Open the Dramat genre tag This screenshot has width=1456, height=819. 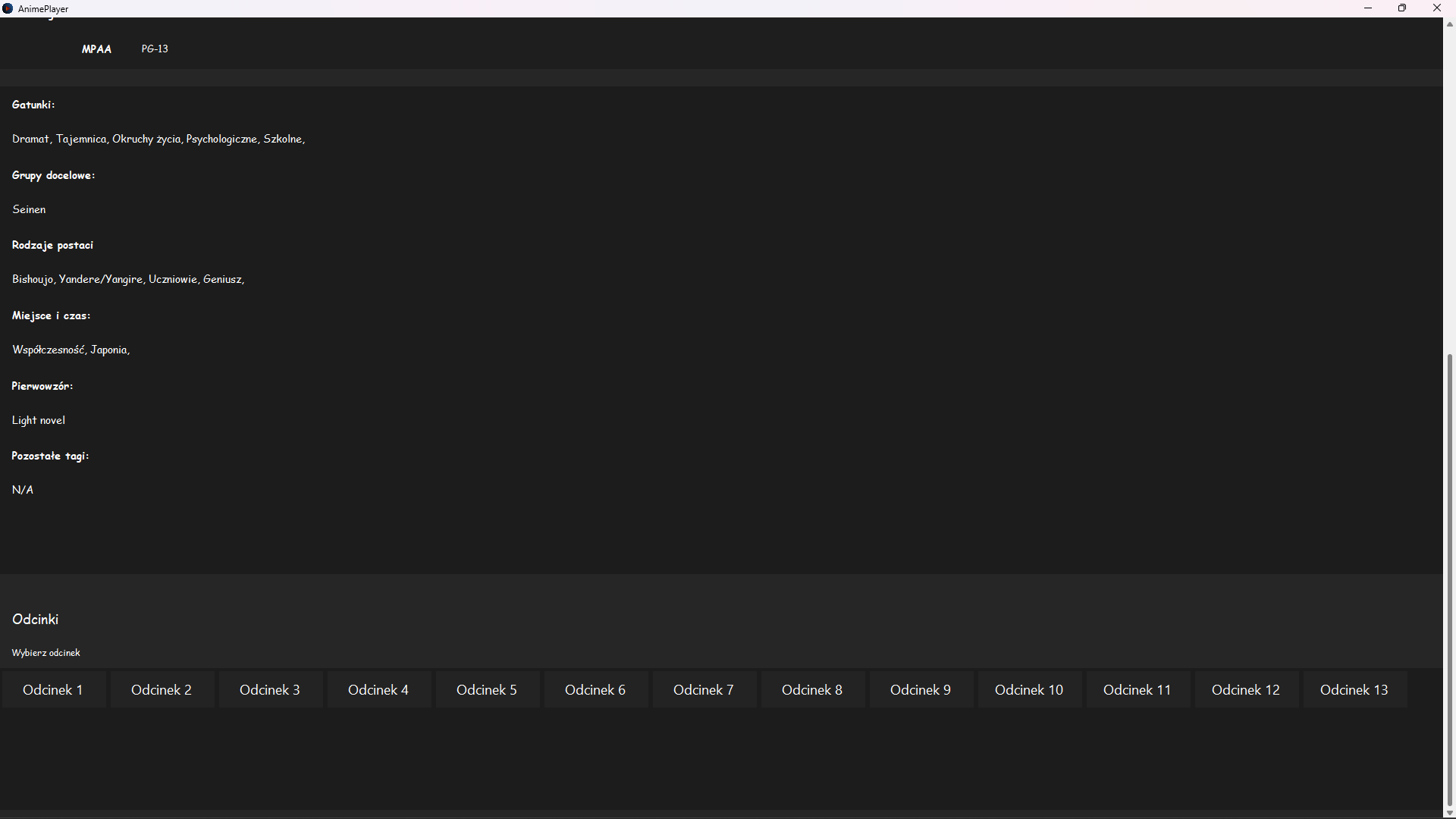coord(30,139)
